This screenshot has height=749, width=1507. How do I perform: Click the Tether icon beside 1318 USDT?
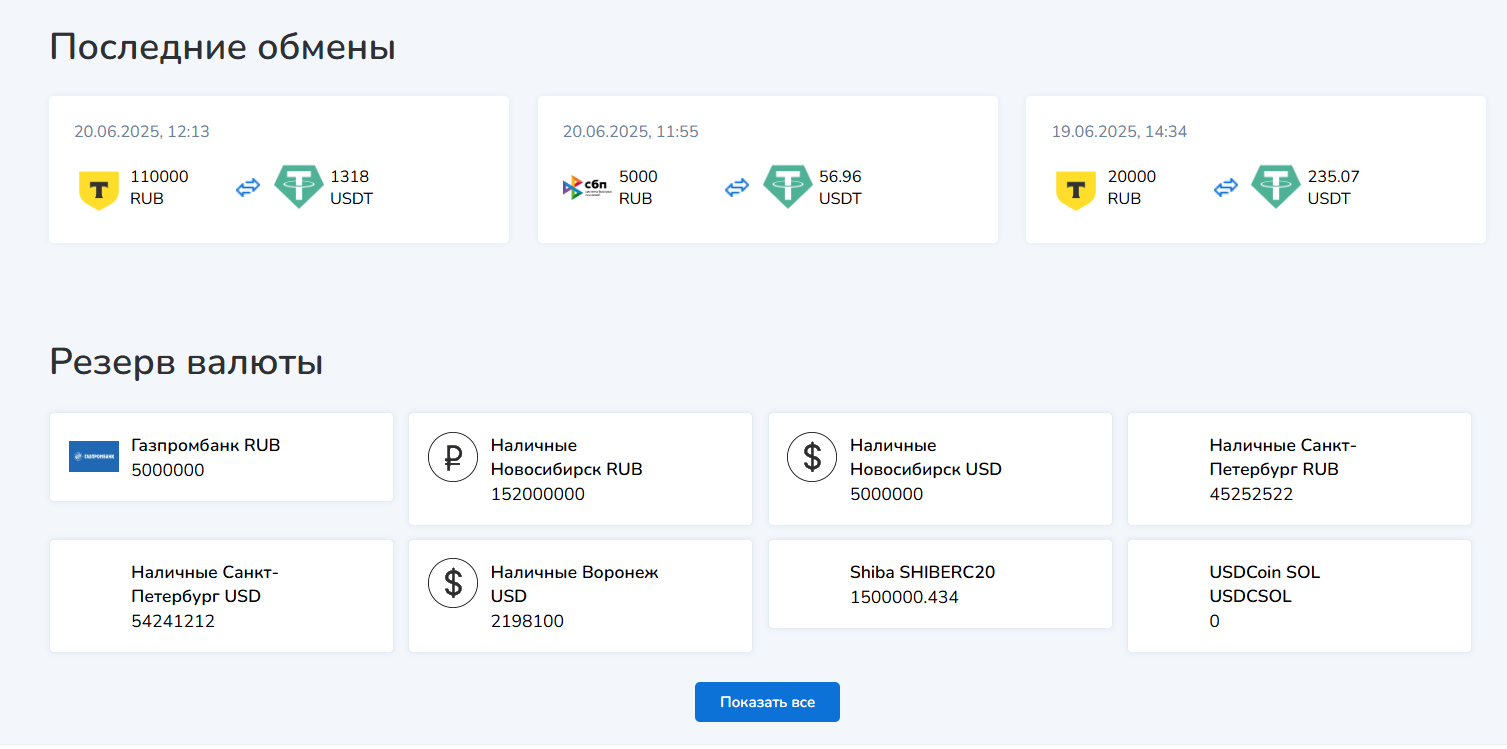click(298, 187)
